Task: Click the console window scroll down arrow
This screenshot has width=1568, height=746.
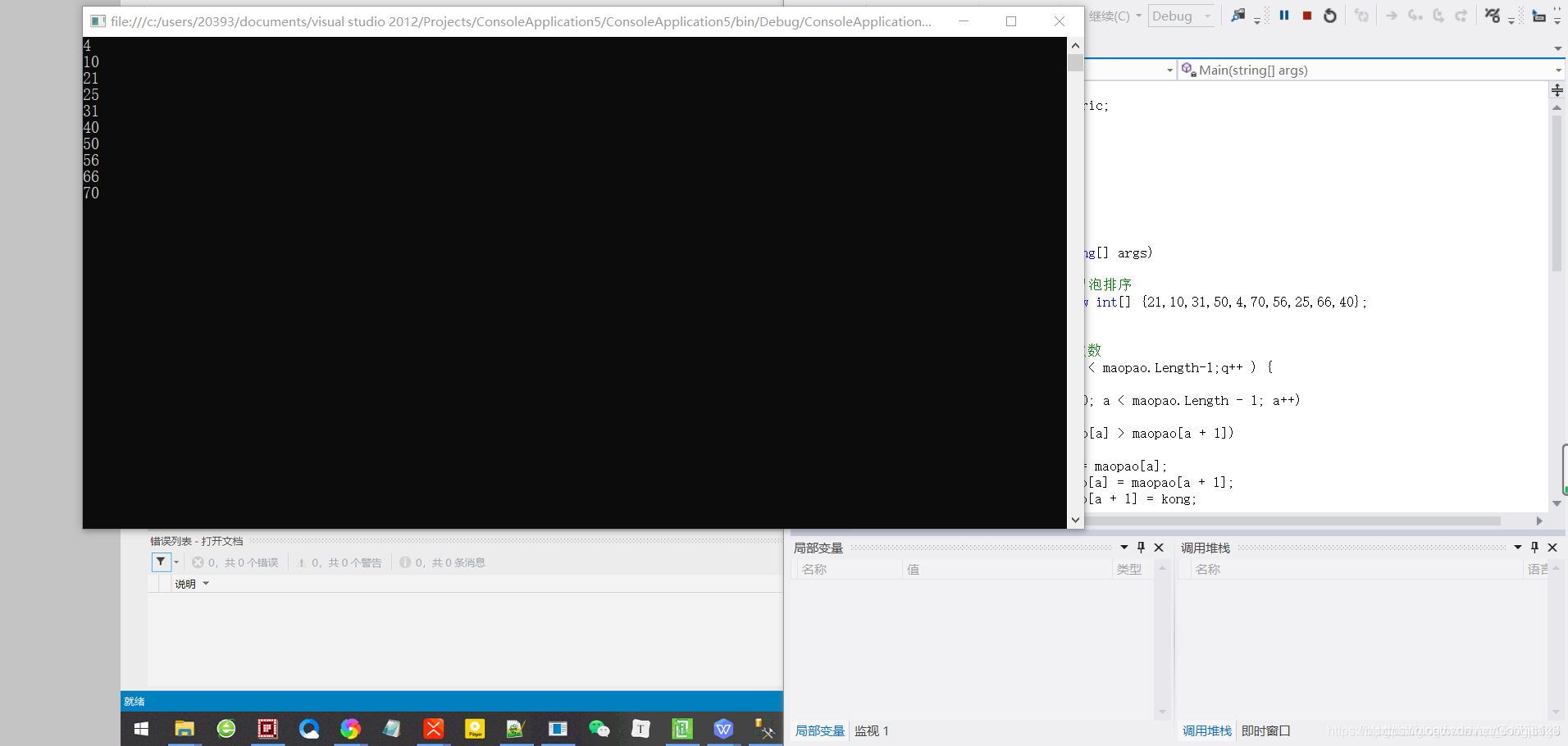Action: pyautogui.click(x=1075, y=520)
